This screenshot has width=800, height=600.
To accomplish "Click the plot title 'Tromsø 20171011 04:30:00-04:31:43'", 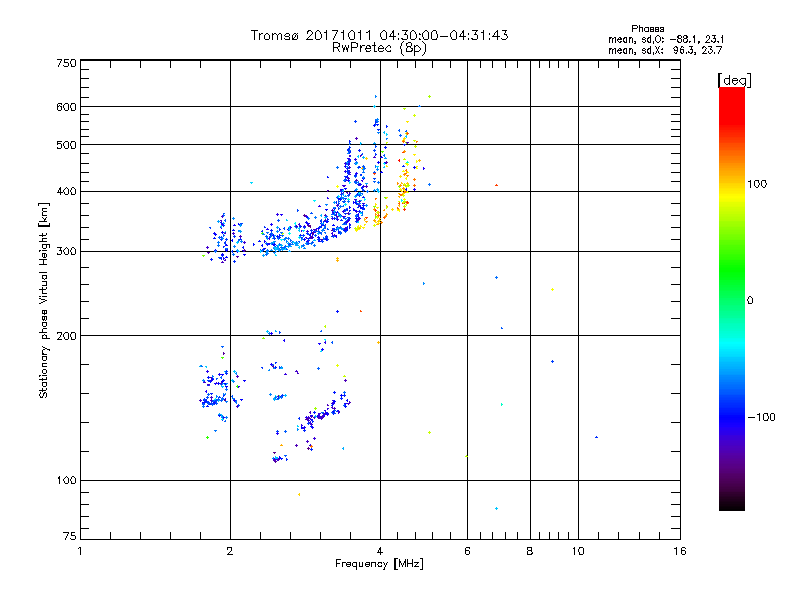I will [x=379, y=35].
